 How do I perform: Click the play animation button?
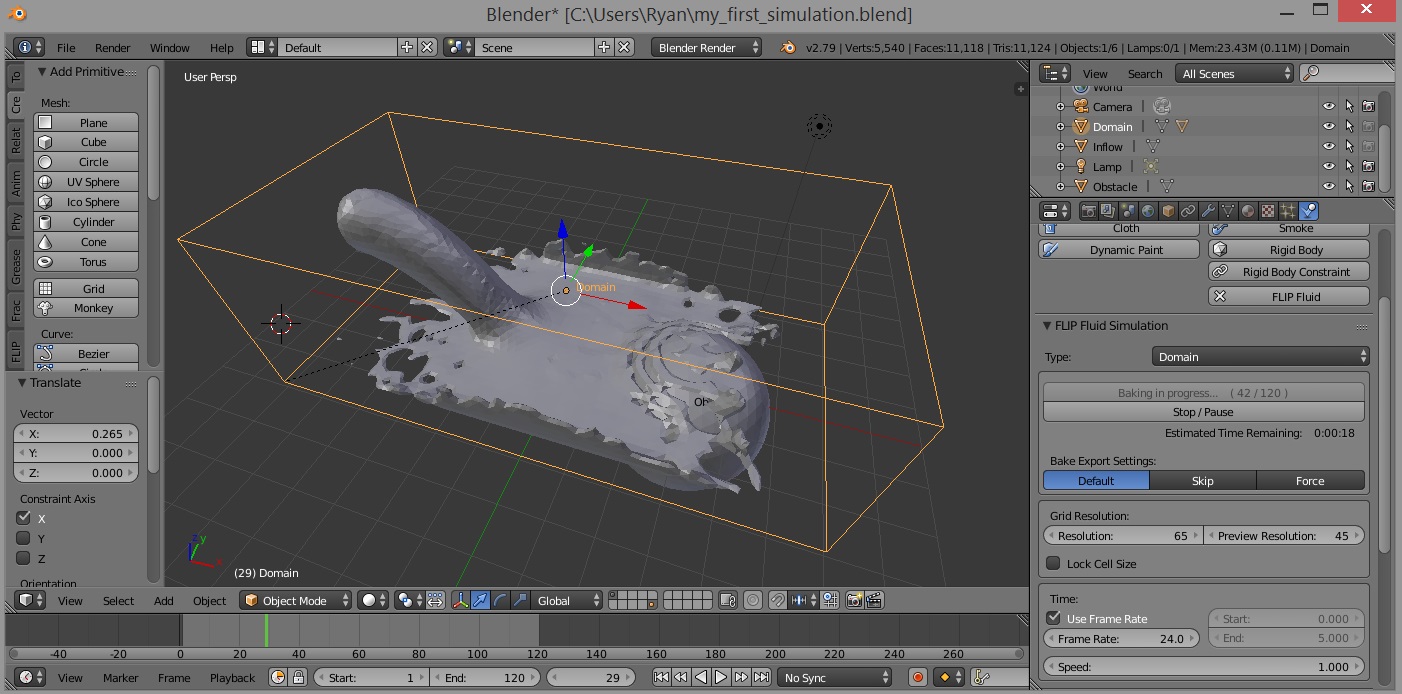[721, 677]
